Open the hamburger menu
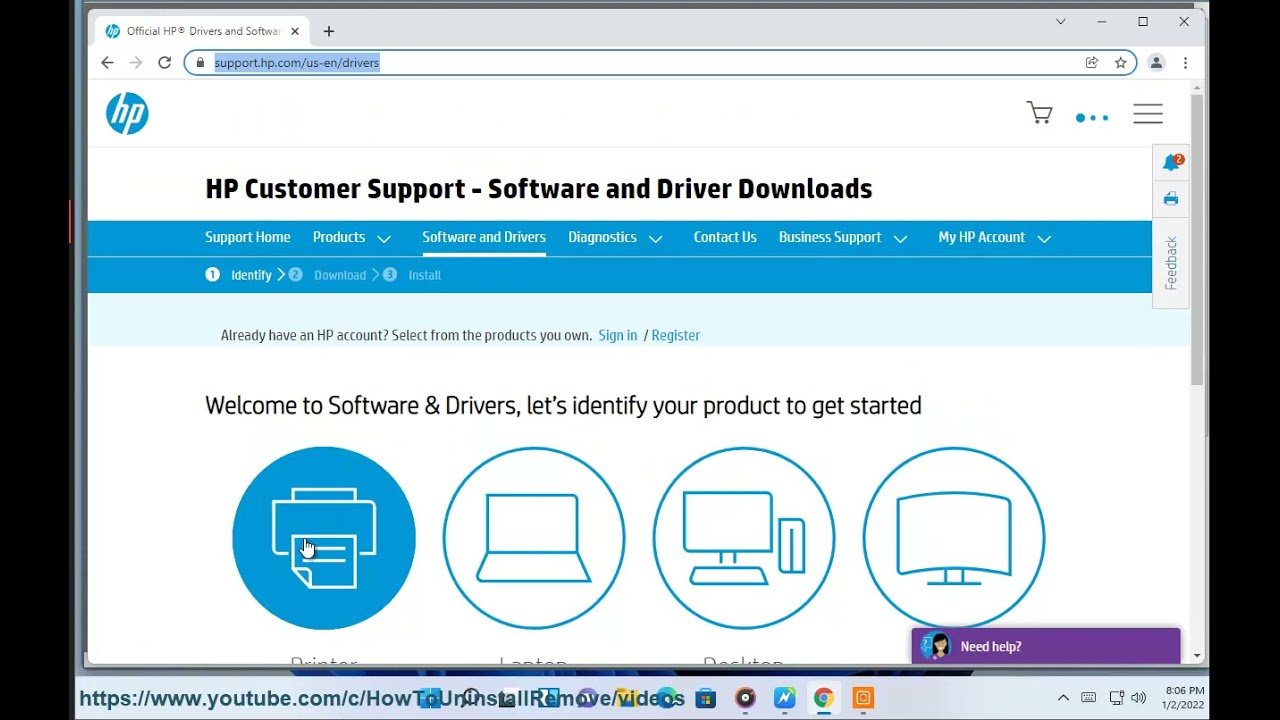The height and width of the screenshot is (720, 1280). [x=1148, y=114]
